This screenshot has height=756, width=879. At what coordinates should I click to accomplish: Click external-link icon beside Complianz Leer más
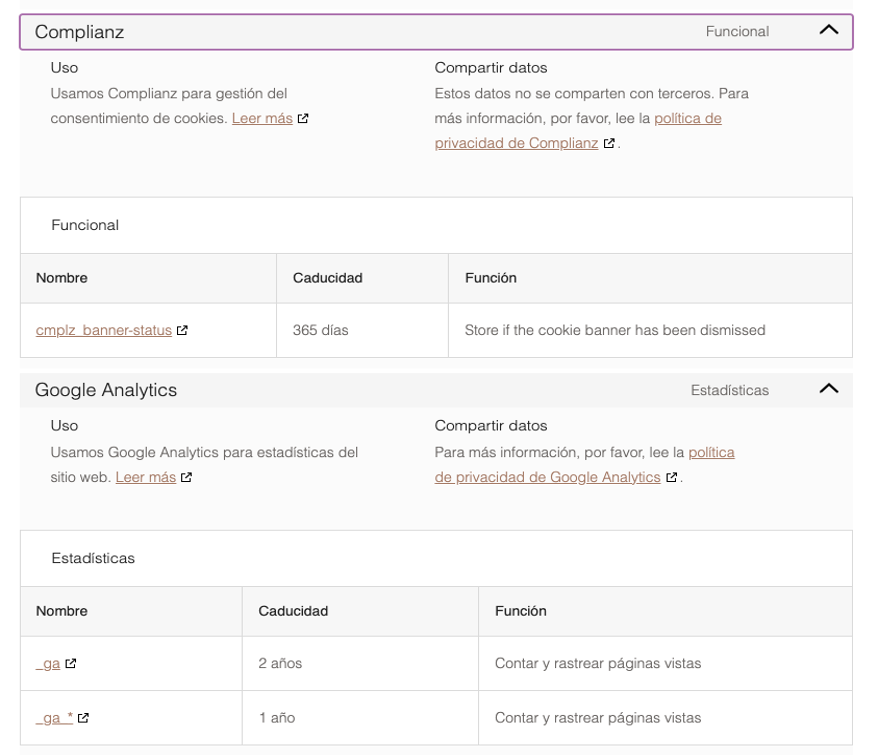303,119
